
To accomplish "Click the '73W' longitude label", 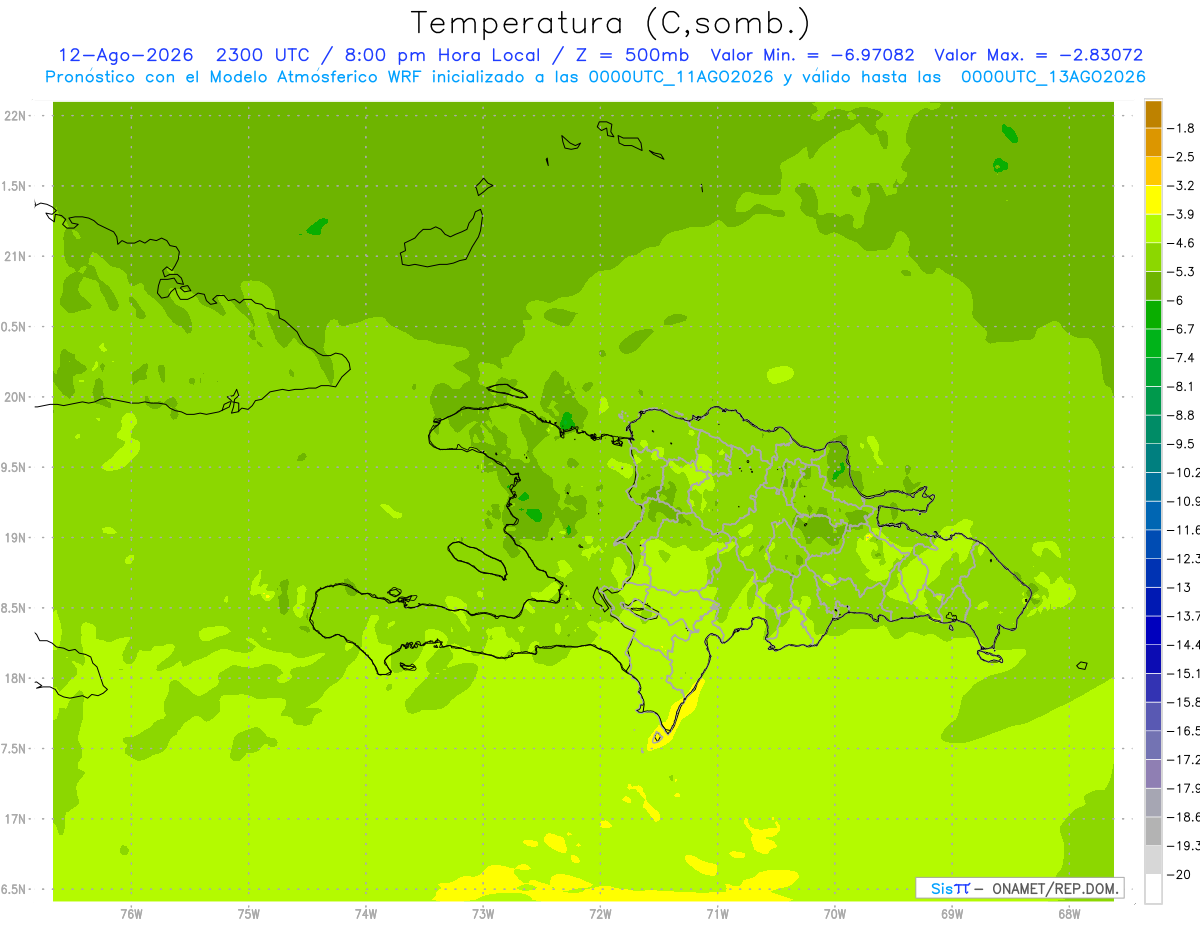I will [x=483, y=914].
